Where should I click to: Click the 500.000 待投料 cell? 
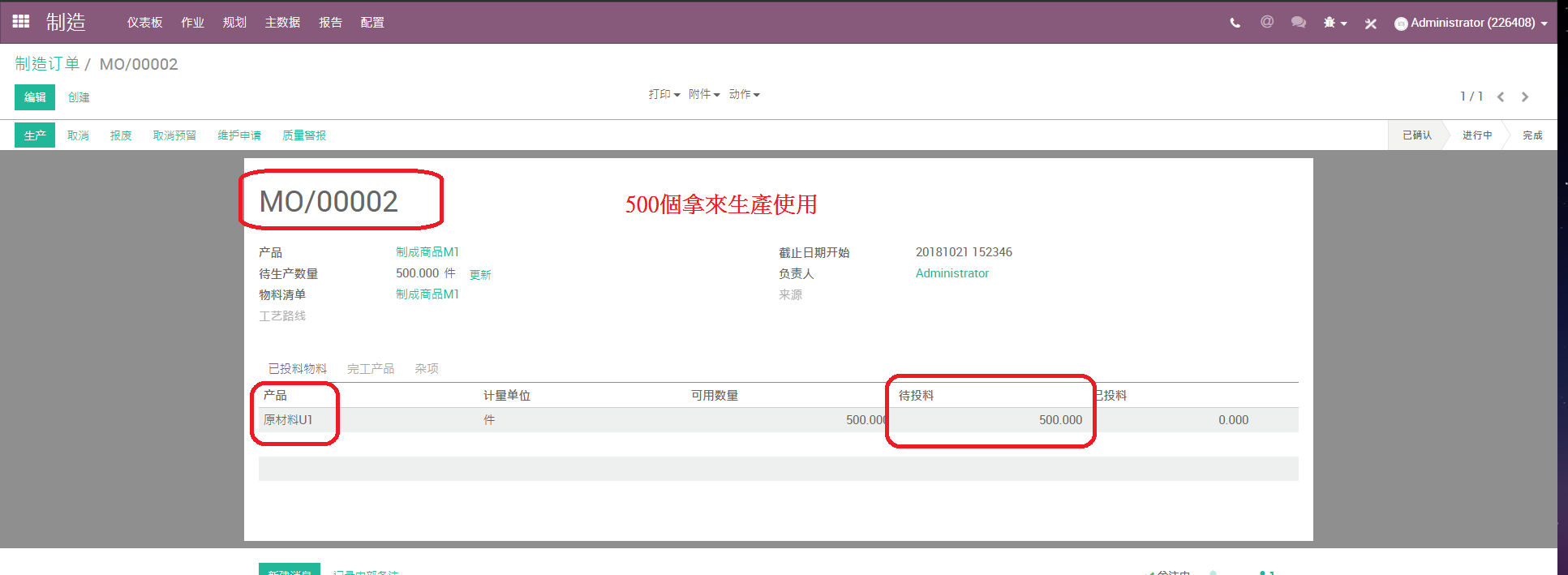point(1061,420)
